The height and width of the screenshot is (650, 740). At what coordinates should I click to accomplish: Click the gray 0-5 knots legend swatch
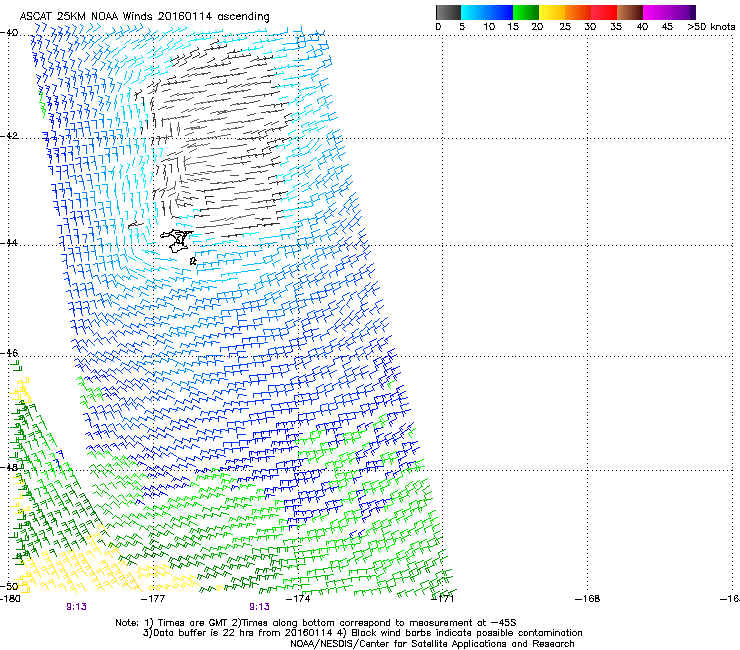[x=448, y=12]
